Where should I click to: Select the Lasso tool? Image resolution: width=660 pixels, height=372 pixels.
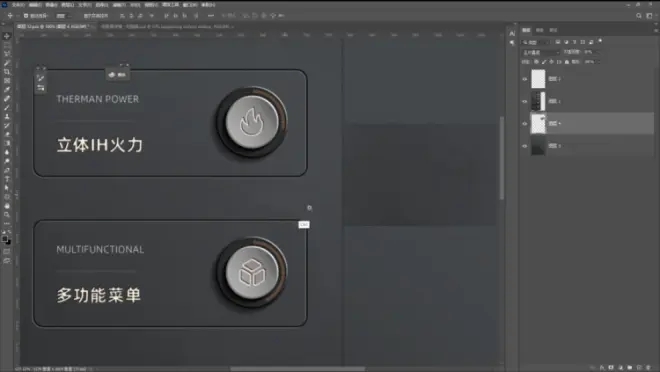point(7,54)
